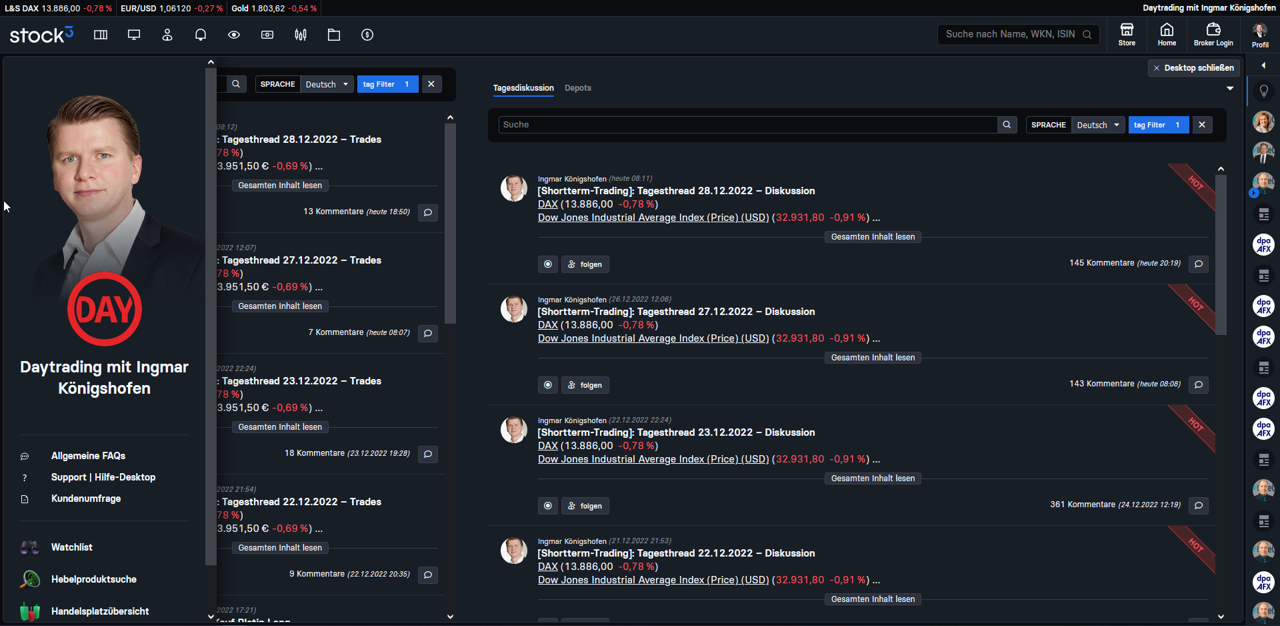Open comments of 28.12.2022 Trades thread
This screenshot has height=626, width=1280.
(428, 212)
